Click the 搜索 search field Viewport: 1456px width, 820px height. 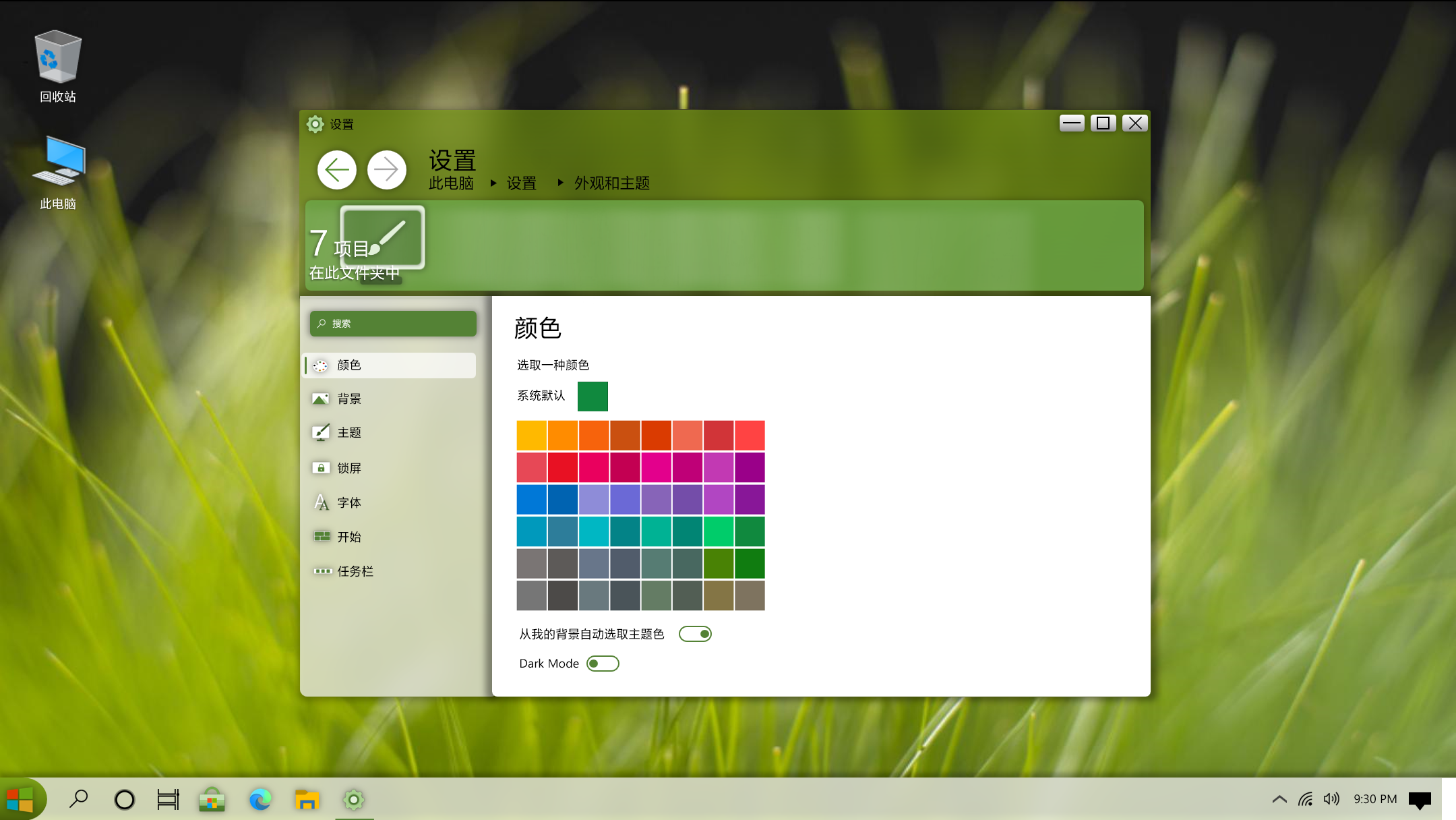393,324
